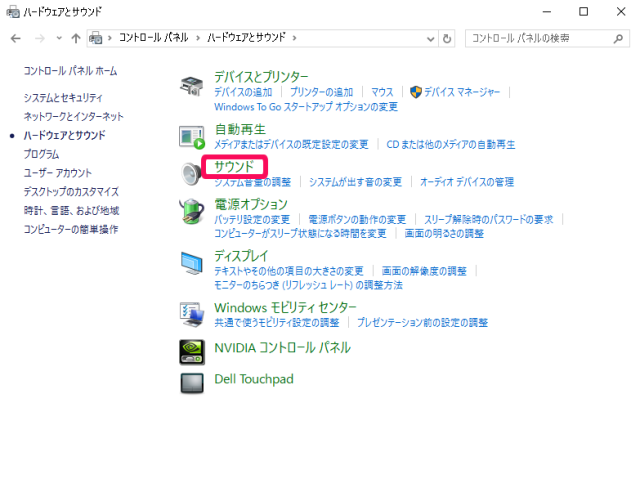Screen dimensions: 640x479
Task: Click メディアまたはデバイスの既定設定の変更
Action: point(291,144)
